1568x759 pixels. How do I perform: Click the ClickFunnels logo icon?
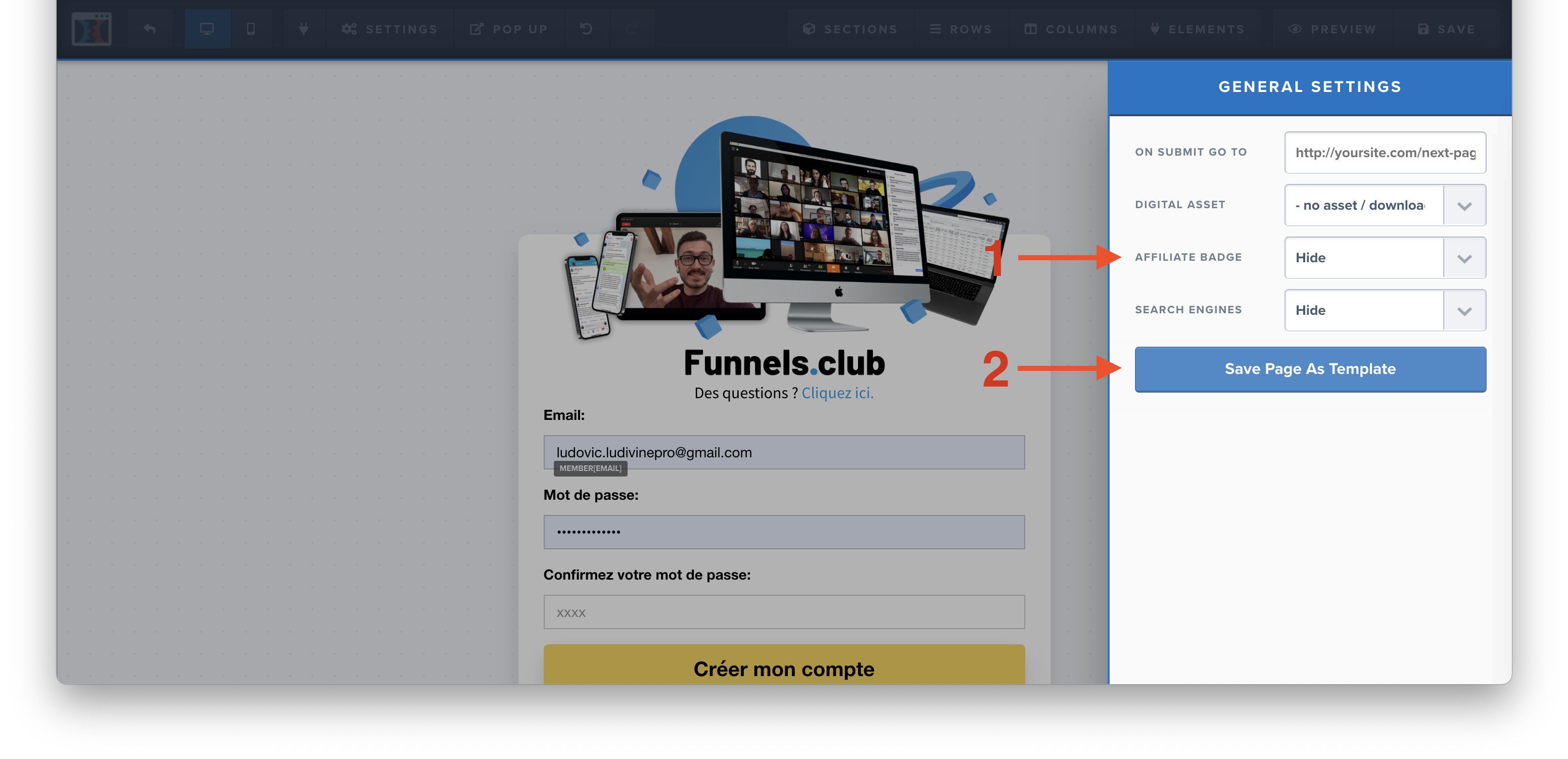(x=91, y=29)
